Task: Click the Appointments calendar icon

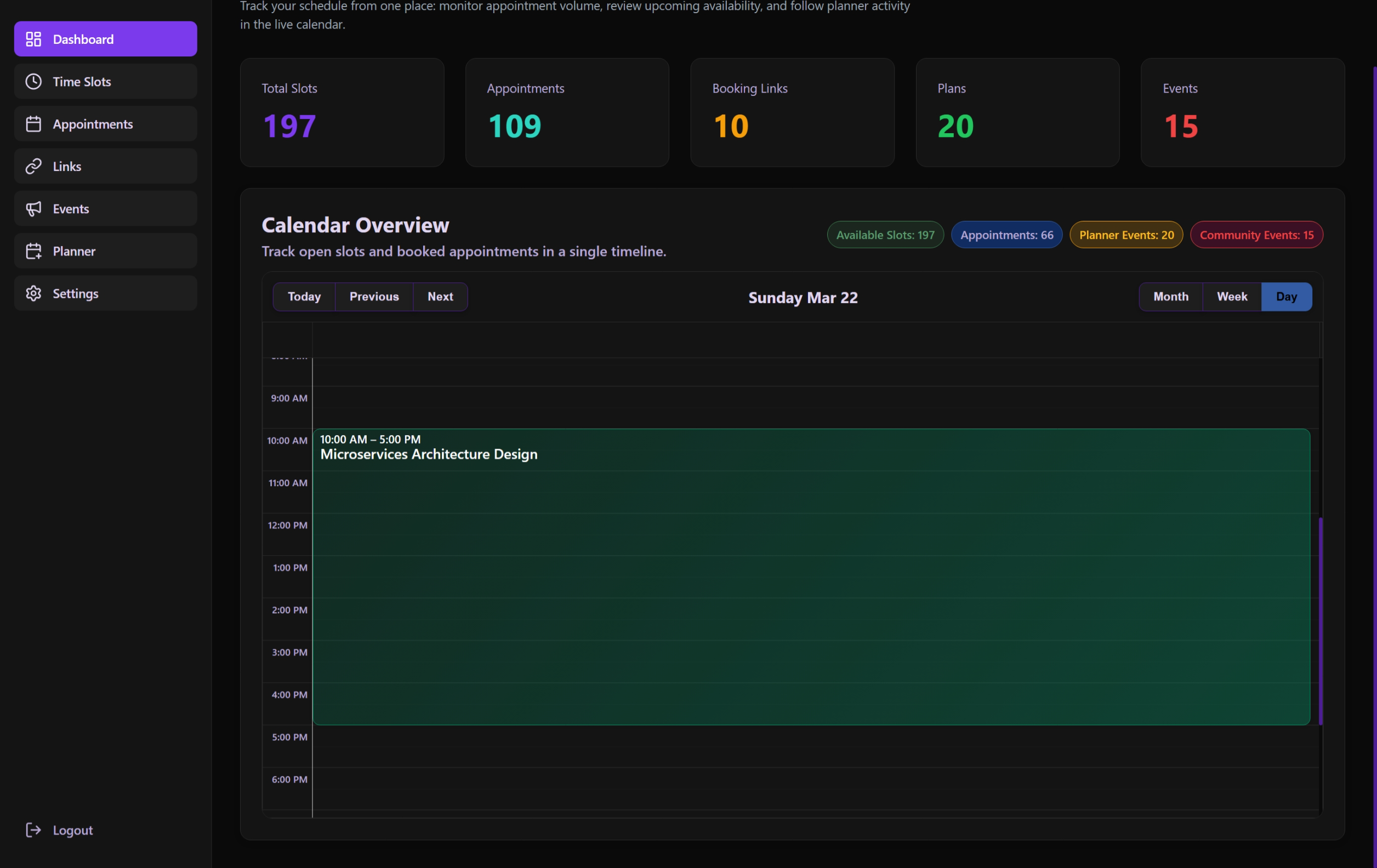Action: tap(33, 123)
